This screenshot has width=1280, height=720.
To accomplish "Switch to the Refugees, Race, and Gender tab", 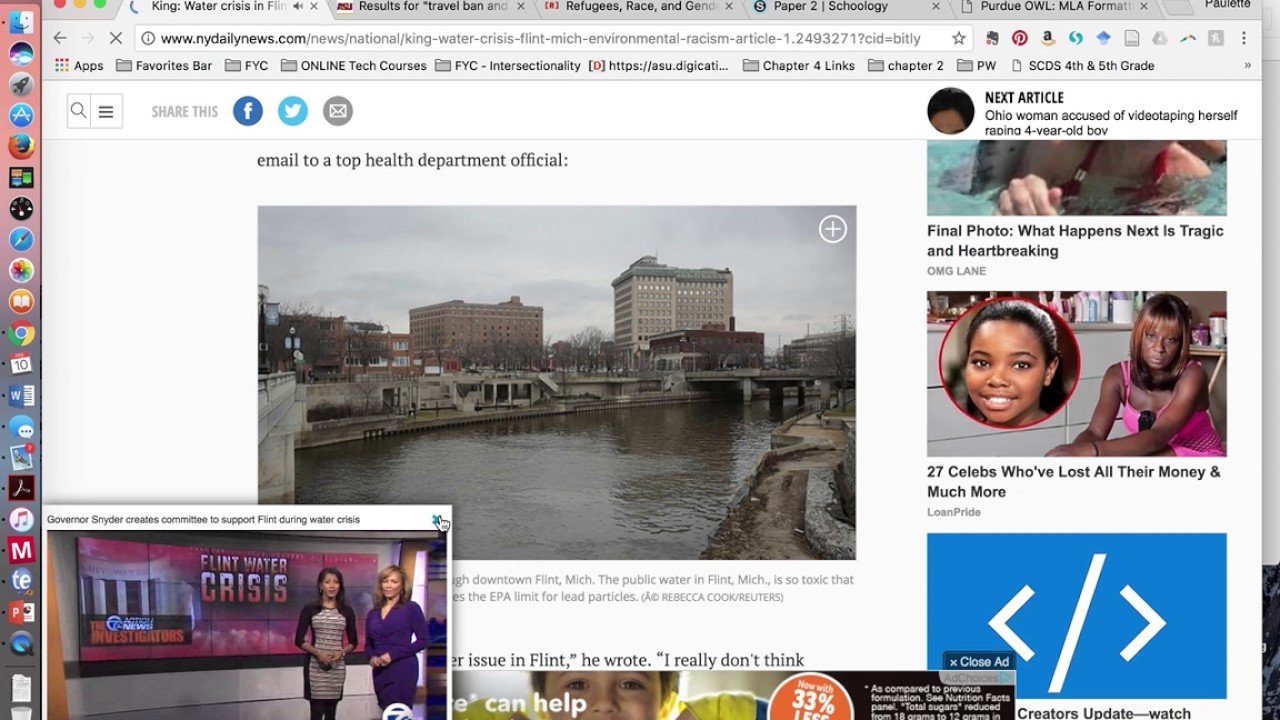I will 640,6.
